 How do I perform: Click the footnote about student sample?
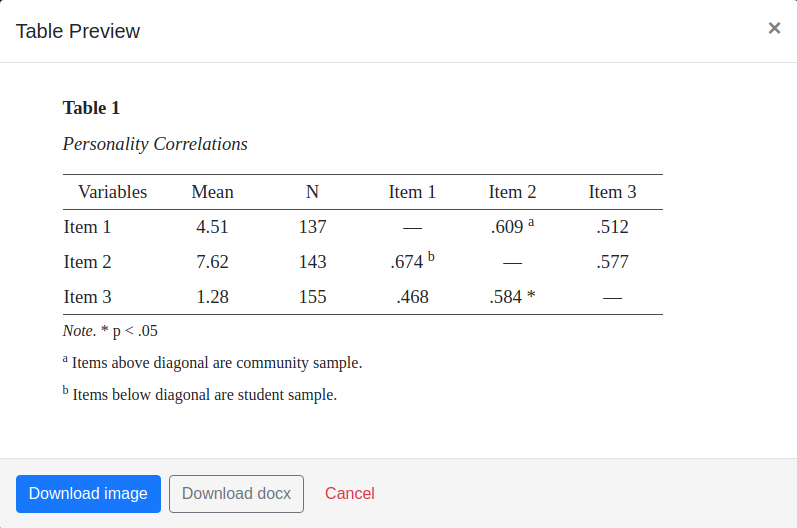[x=200, y=394]
